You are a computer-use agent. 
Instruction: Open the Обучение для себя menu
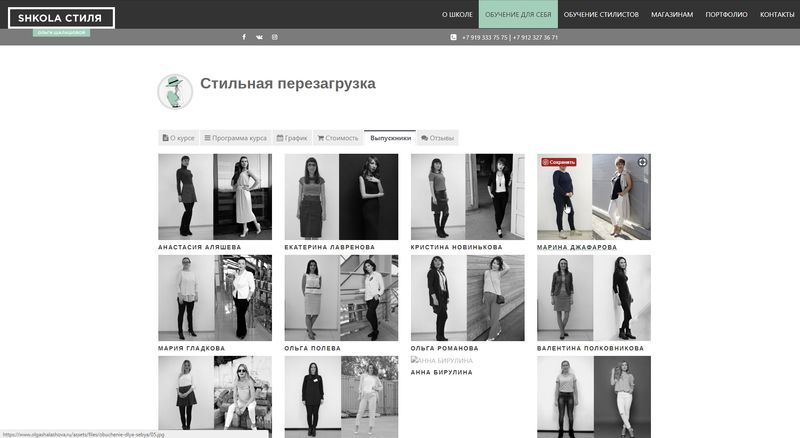518,14
